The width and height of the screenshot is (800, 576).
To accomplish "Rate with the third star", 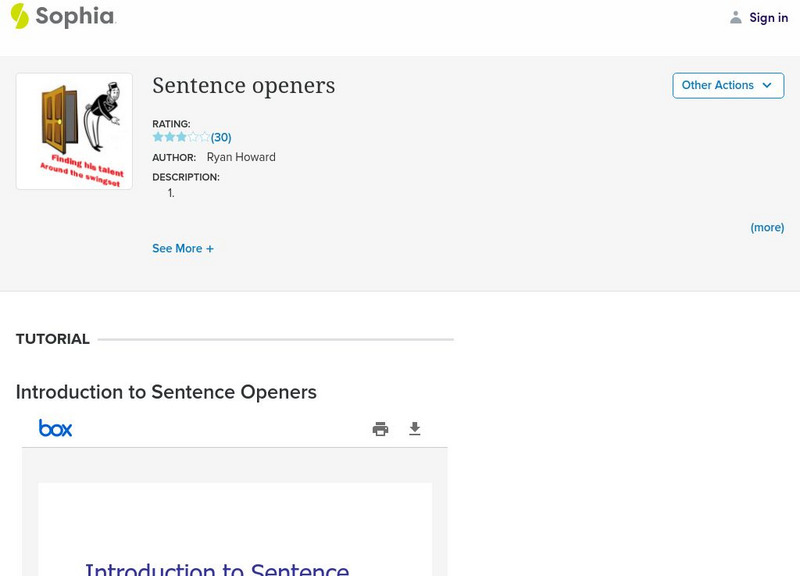I will (x=181, y=137).
